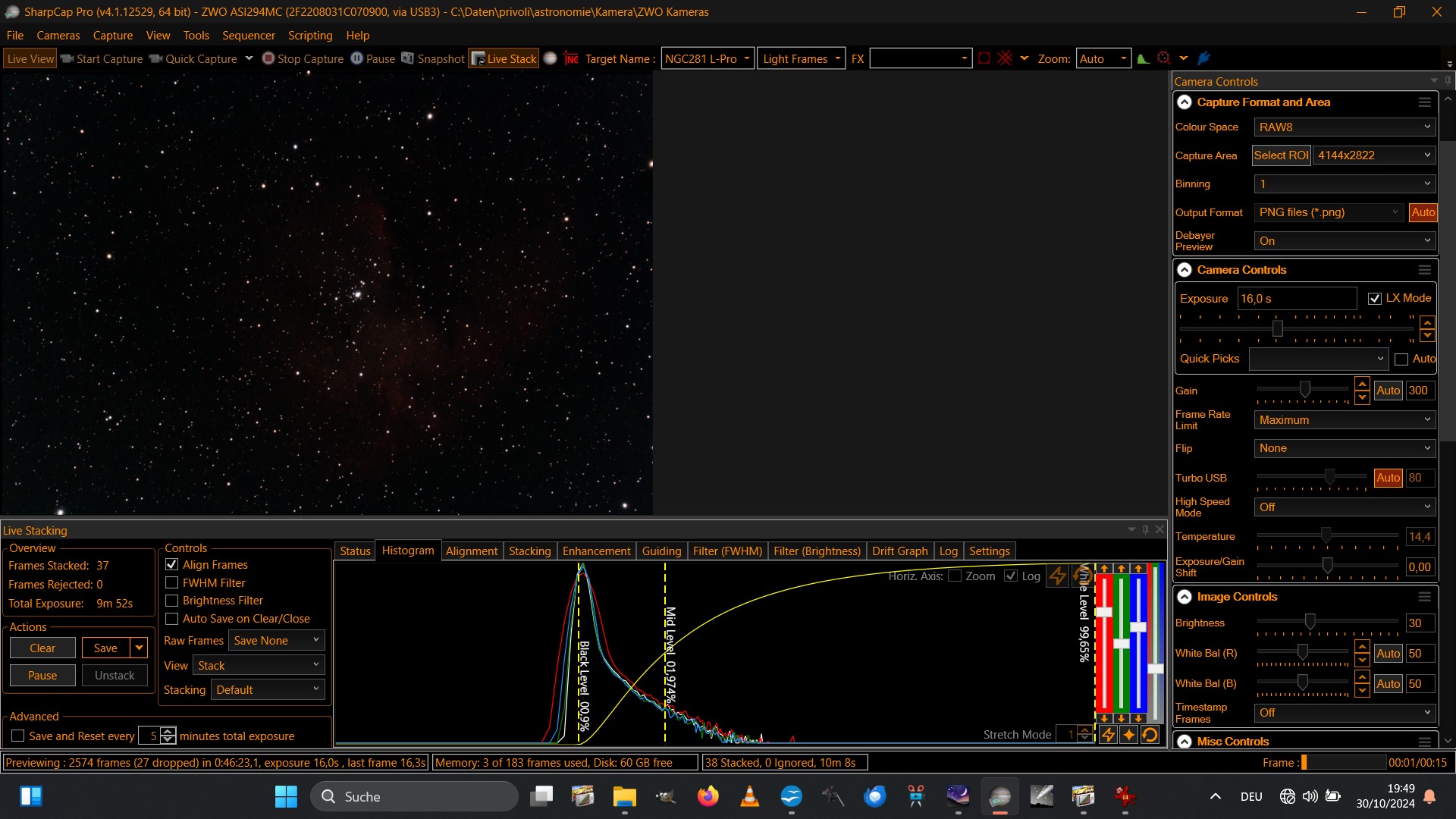Click the Exposure value input field
Screen dimensions: 1456x819
pos(1297,299)
